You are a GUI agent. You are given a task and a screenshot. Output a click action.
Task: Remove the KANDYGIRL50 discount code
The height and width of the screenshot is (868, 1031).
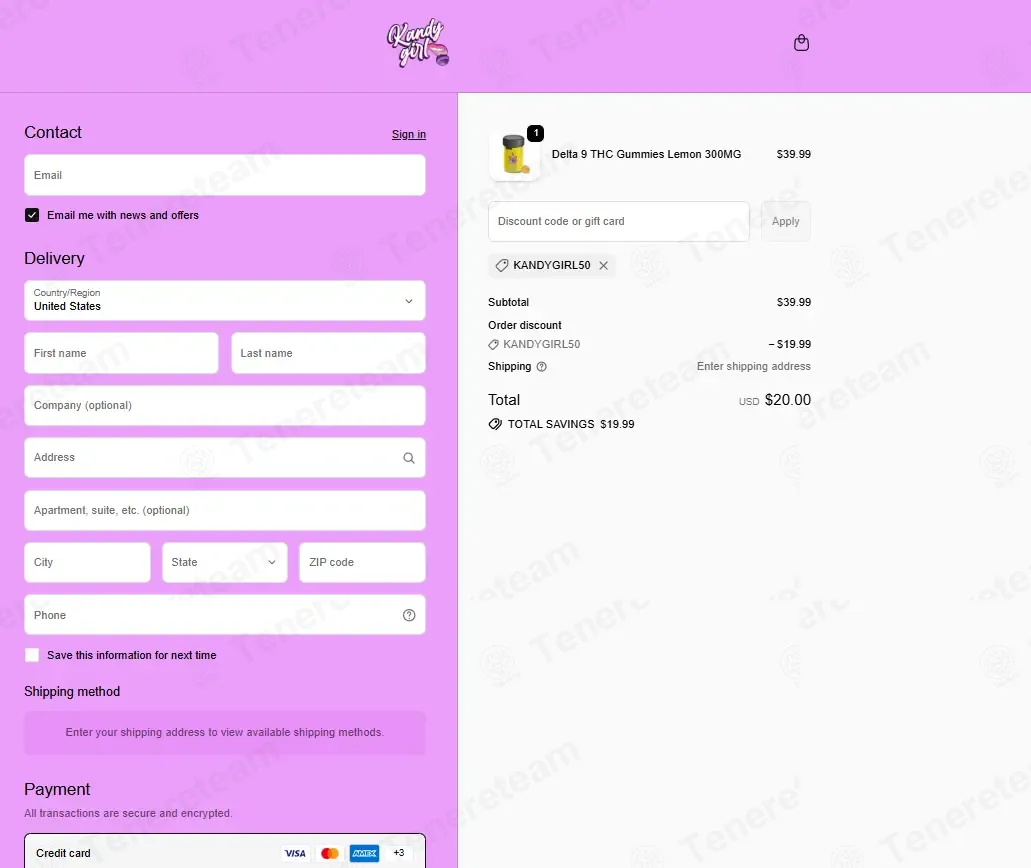[x=604, y=265]
